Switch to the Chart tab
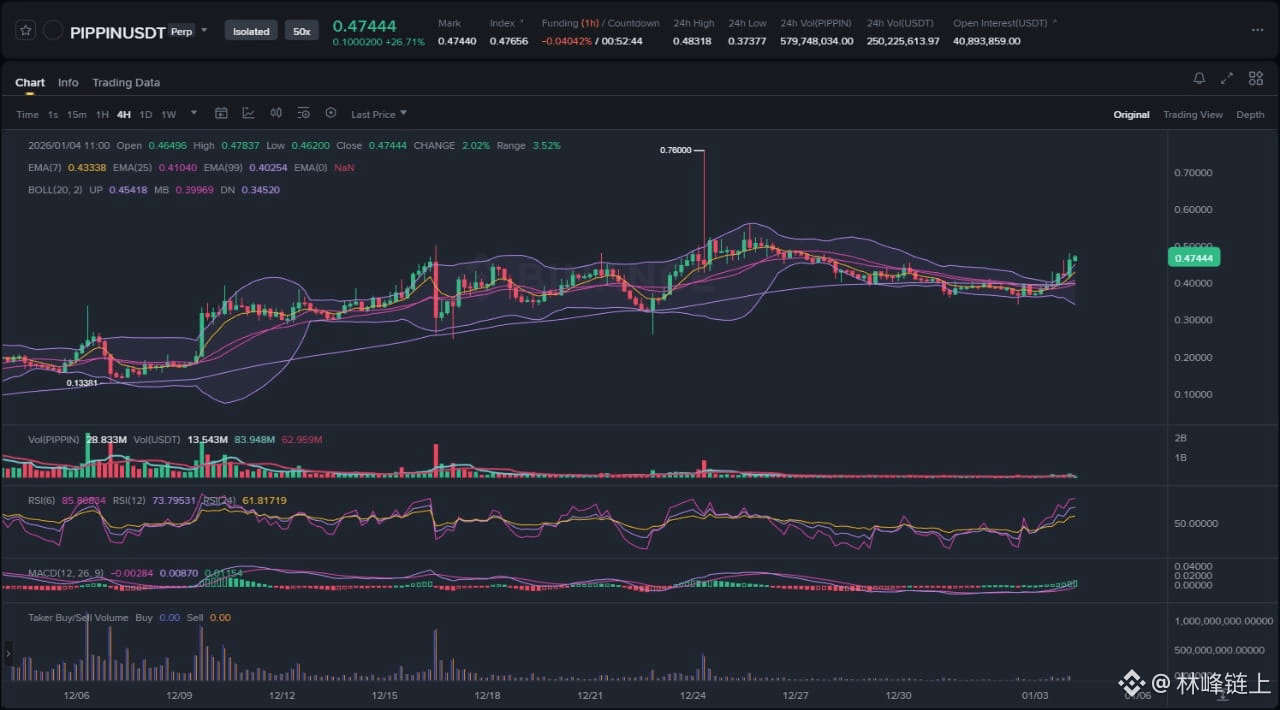 click(x=30, y=82)
